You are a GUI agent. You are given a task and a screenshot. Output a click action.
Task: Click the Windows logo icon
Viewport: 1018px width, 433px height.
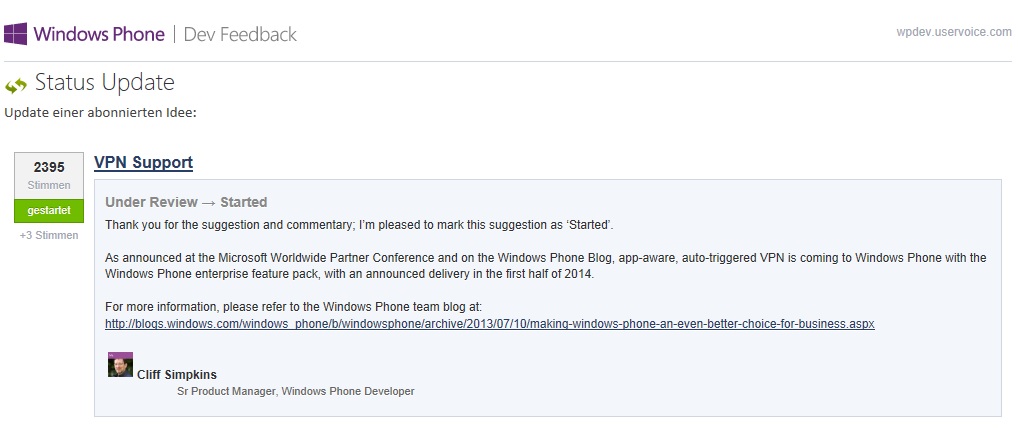click(x=16, y=34)
